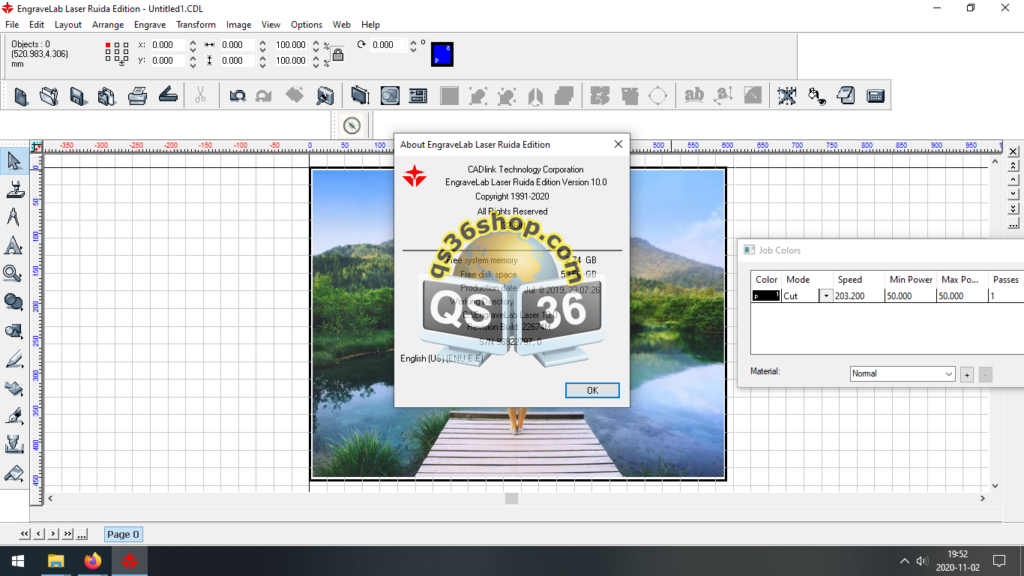Click the Speed value 203.200 cell
Image resolution: width=1024 pixels, height=576 pixels.
tap(858, 296)
